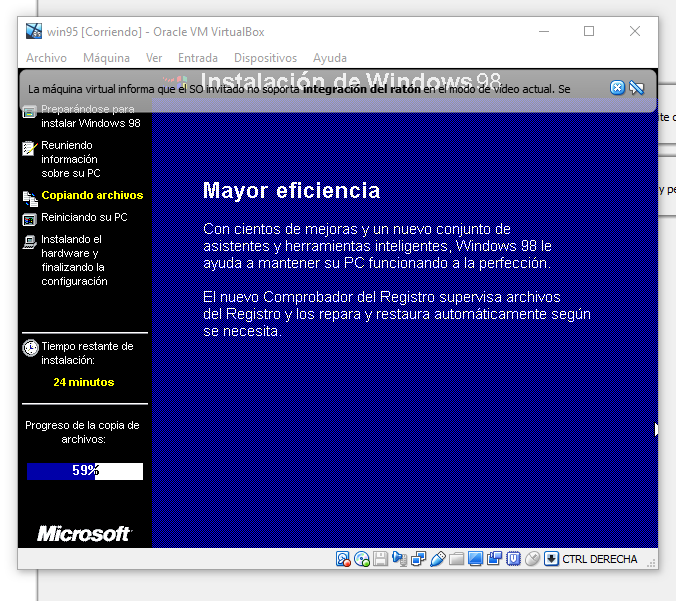Open the Entrada menu

click(x=198, y=58)
